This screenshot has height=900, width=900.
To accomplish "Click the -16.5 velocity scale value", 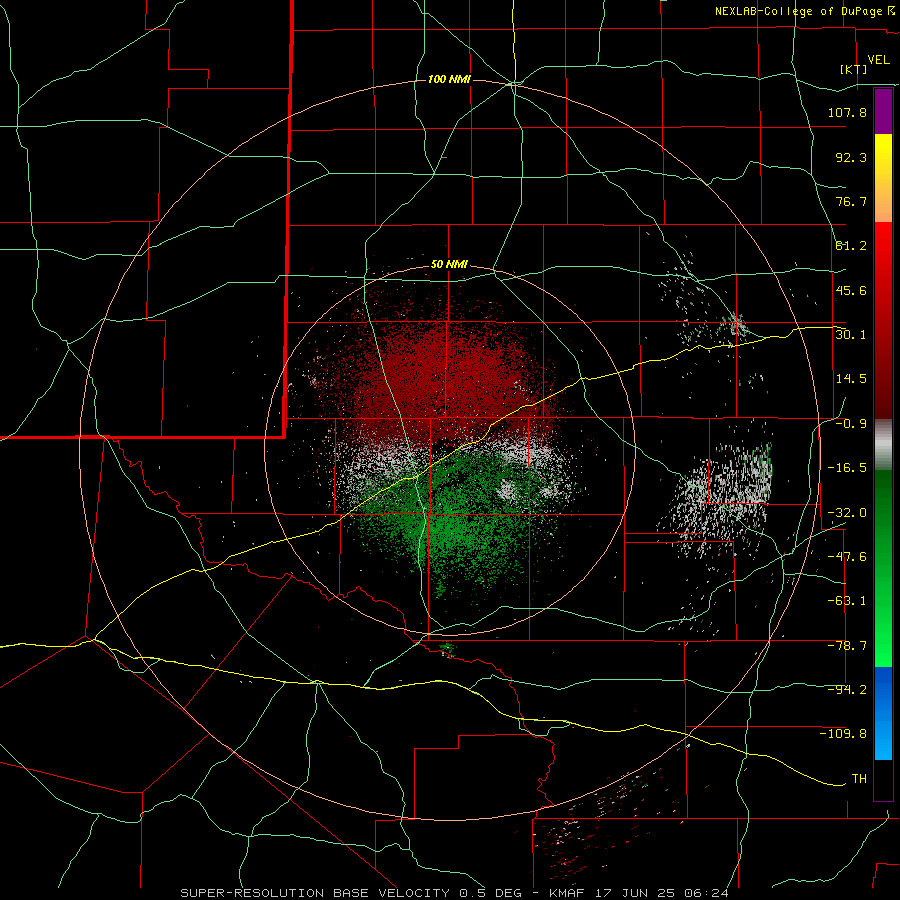I will pos(847,468).
